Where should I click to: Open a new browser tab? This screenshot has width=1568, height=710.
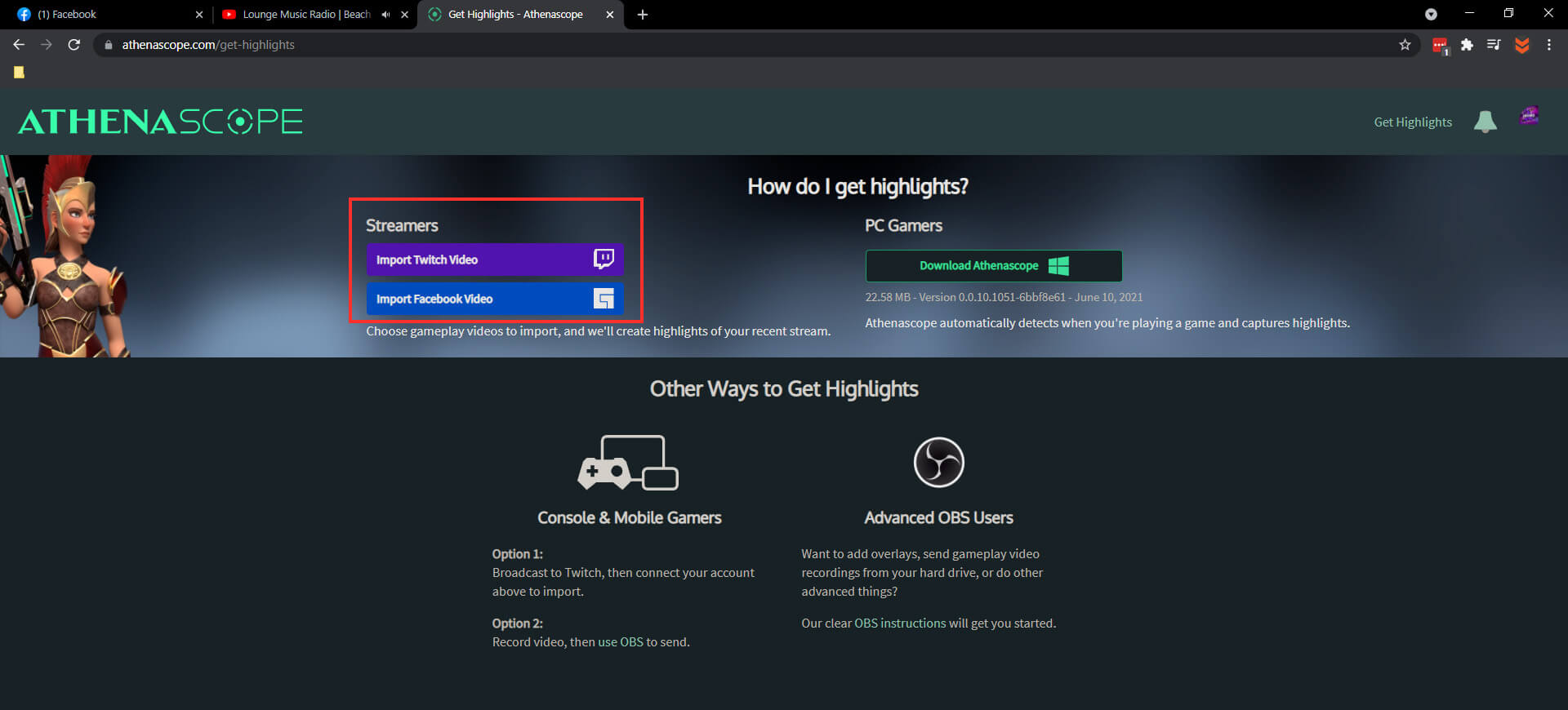click(x=643, y=15)
